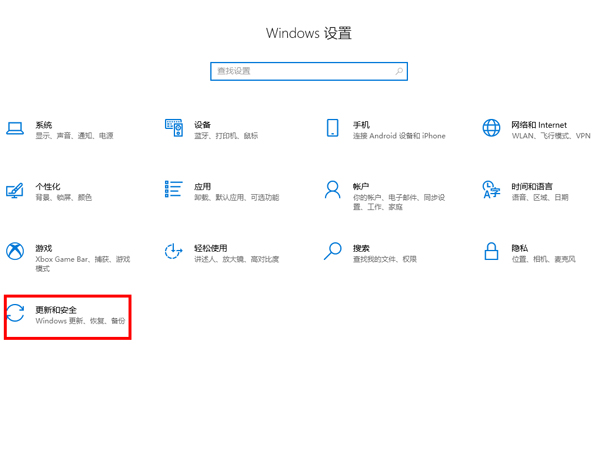This screenshot has width=600, height=450.
Task: Click the Network globe icon
Action: [x=491, y=128]
